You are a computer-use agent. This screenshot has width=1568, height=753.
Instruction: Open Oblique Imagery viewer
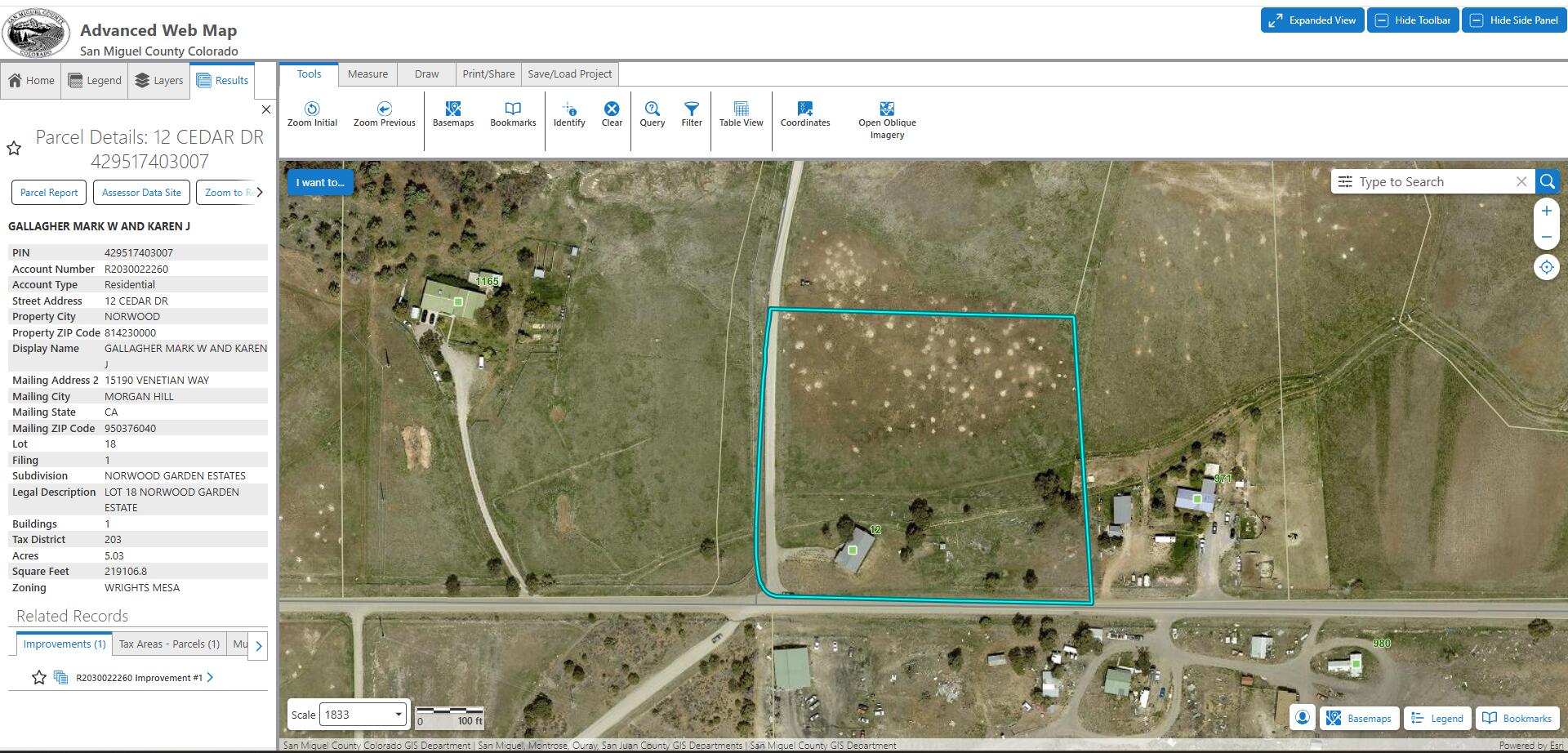887,120
